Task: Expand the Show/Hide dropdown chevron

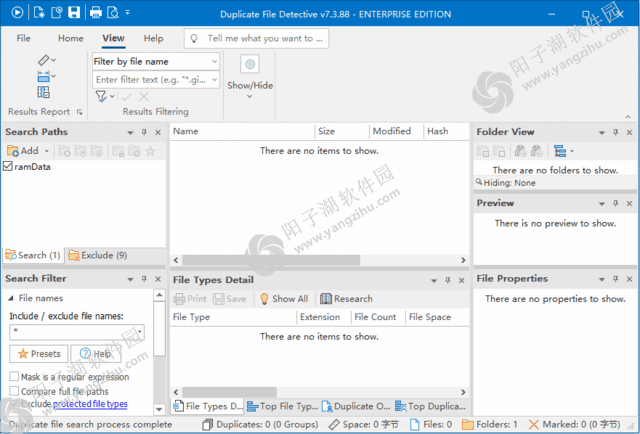Action: [x=249, y=97]
